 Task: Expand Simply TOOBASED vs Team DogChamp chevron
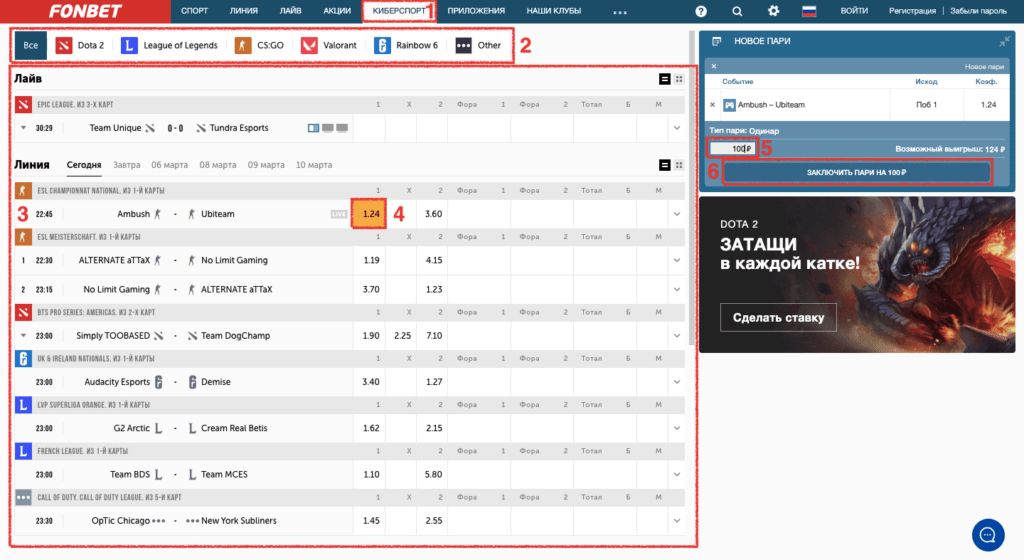pyautogui.click(x=677, y=336)
